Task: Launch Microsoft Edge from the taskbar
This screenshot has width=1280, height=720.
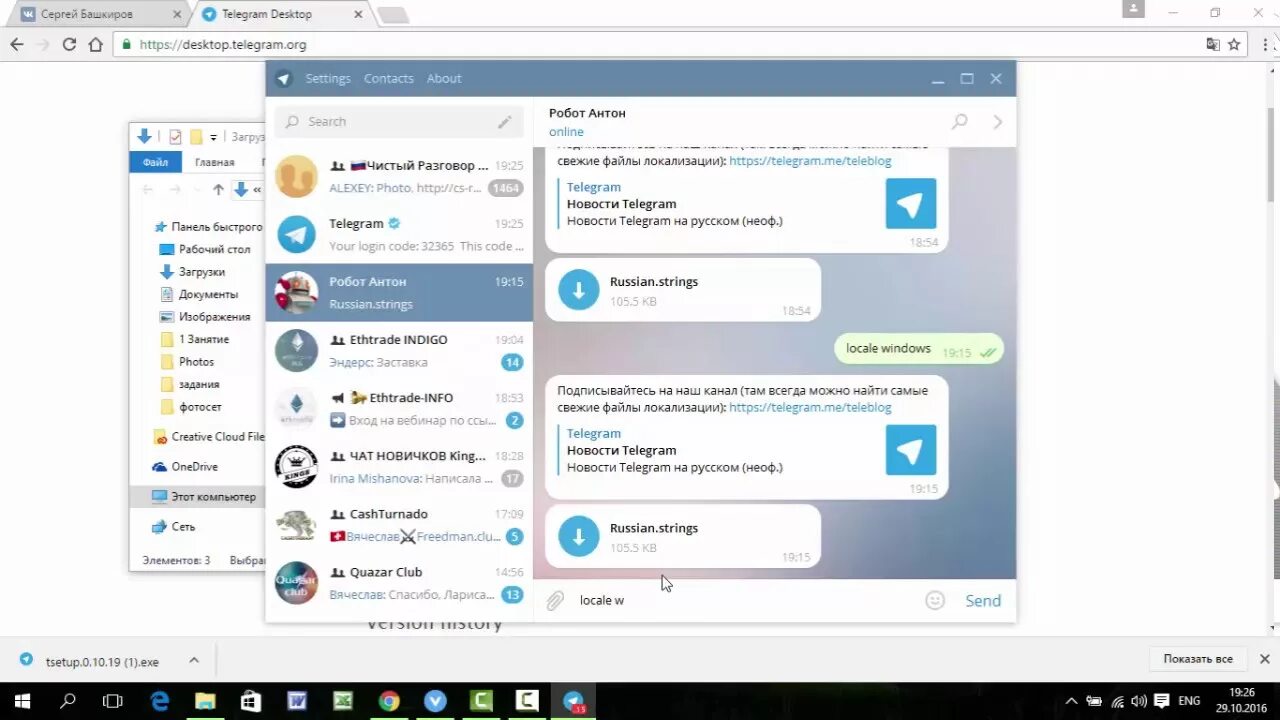Action: point(159,701)
